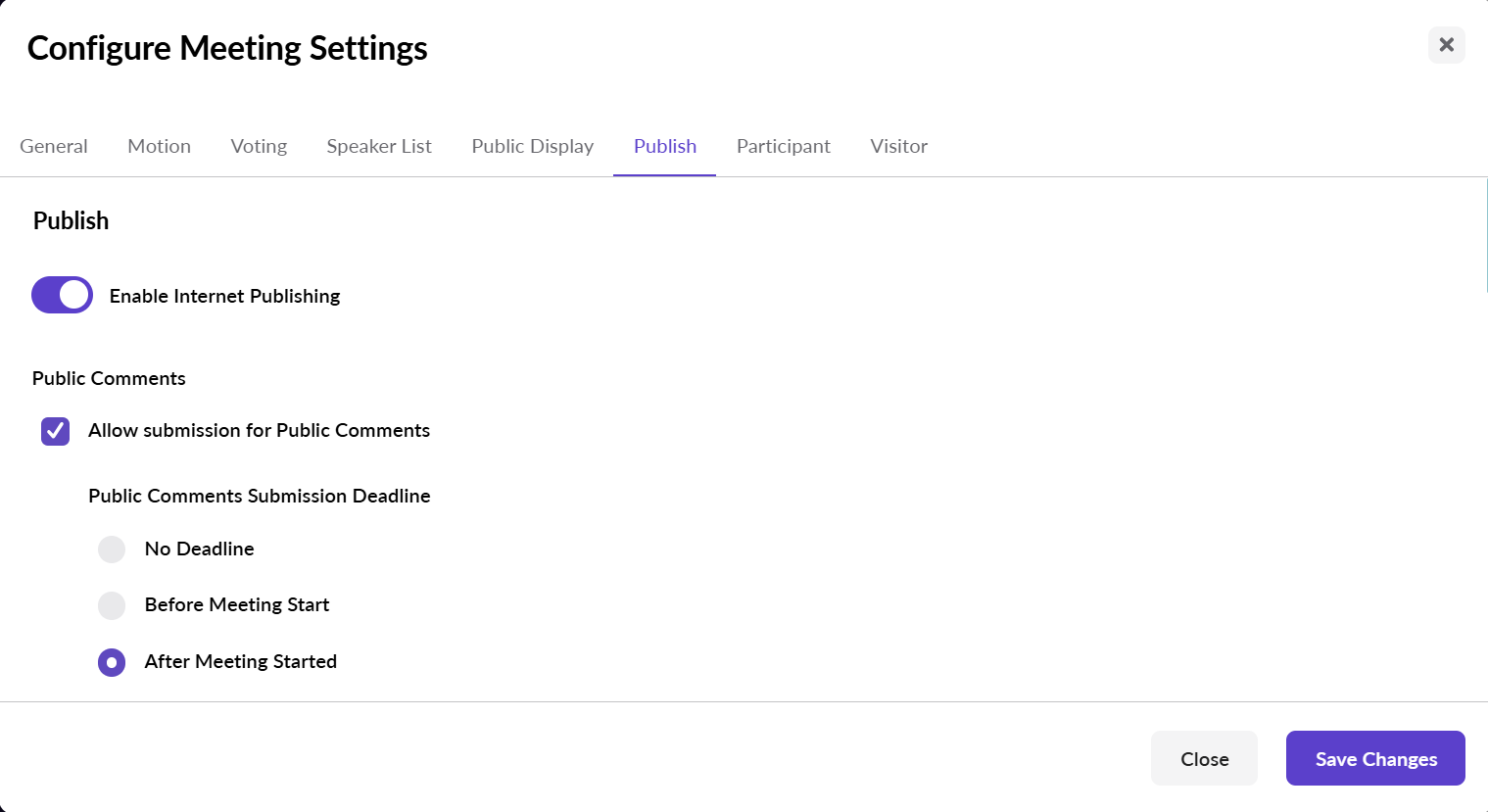Switch to the Participant tab
The width and height of the screenshot is (1488, 812).
pos(783,146)
